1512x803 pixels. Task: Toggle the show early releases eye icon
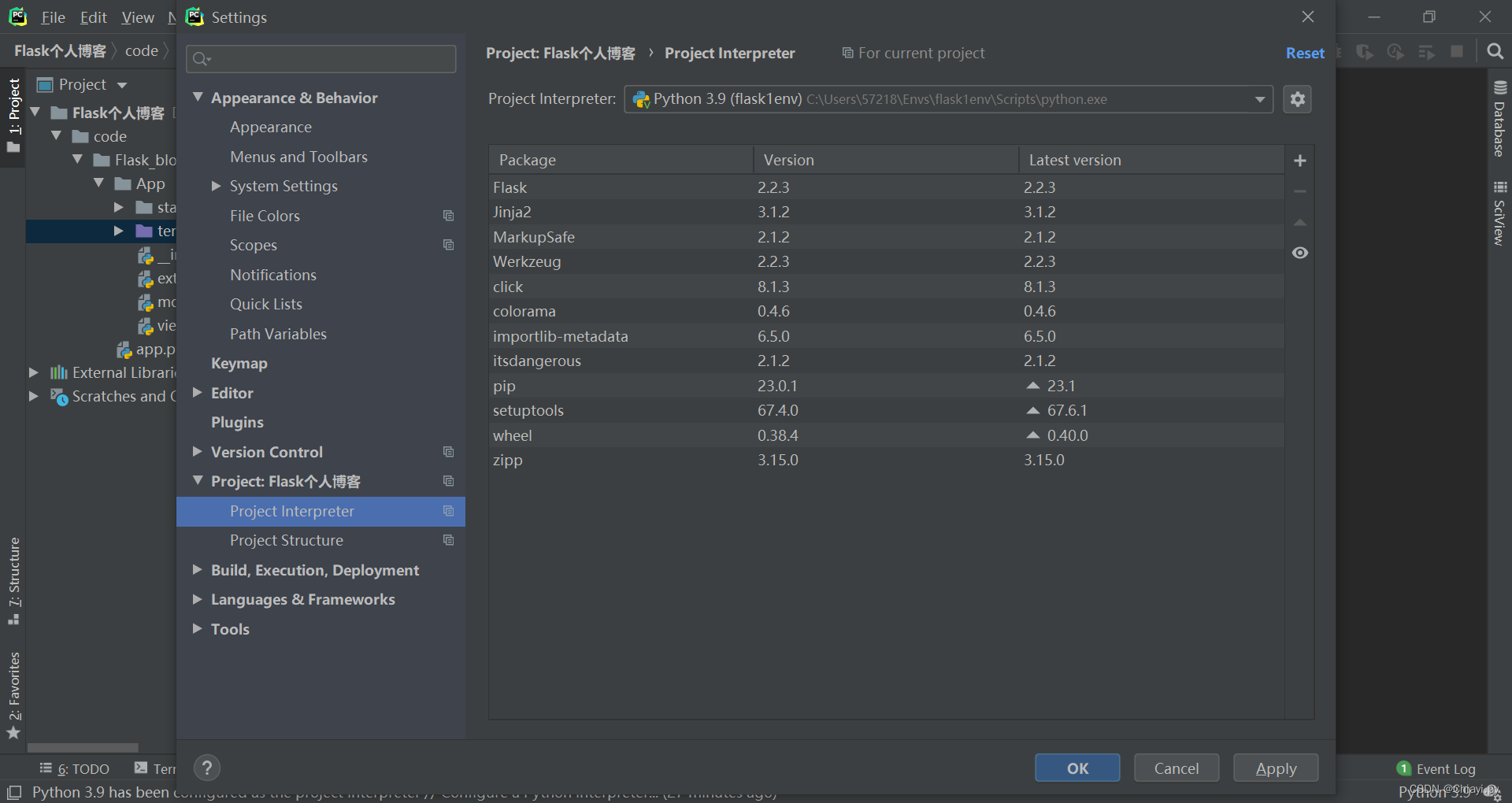click(x=1300, y=253)
